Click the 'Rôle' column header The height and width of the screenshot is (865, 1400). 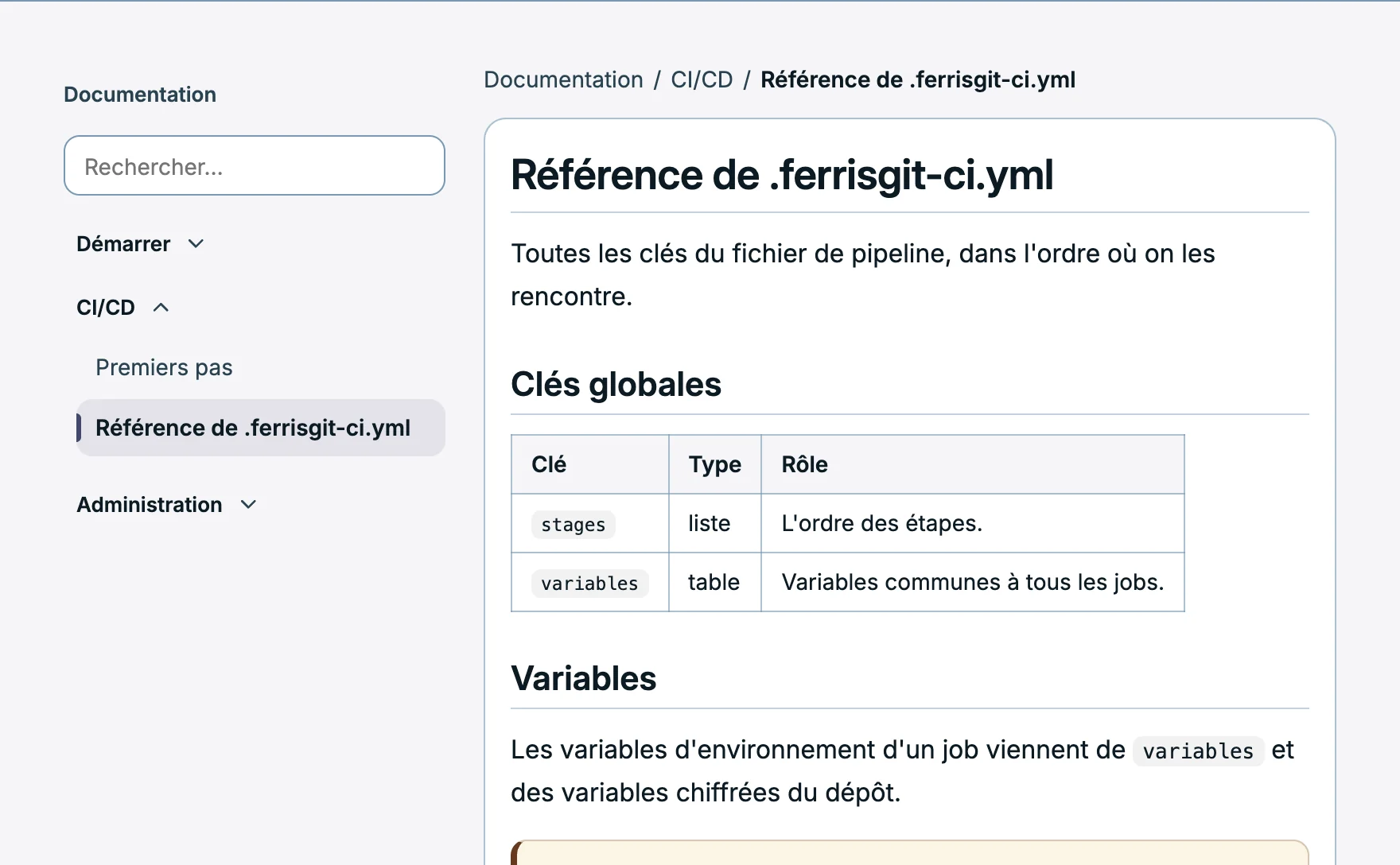pyautogui.click(x=972, y=464)
